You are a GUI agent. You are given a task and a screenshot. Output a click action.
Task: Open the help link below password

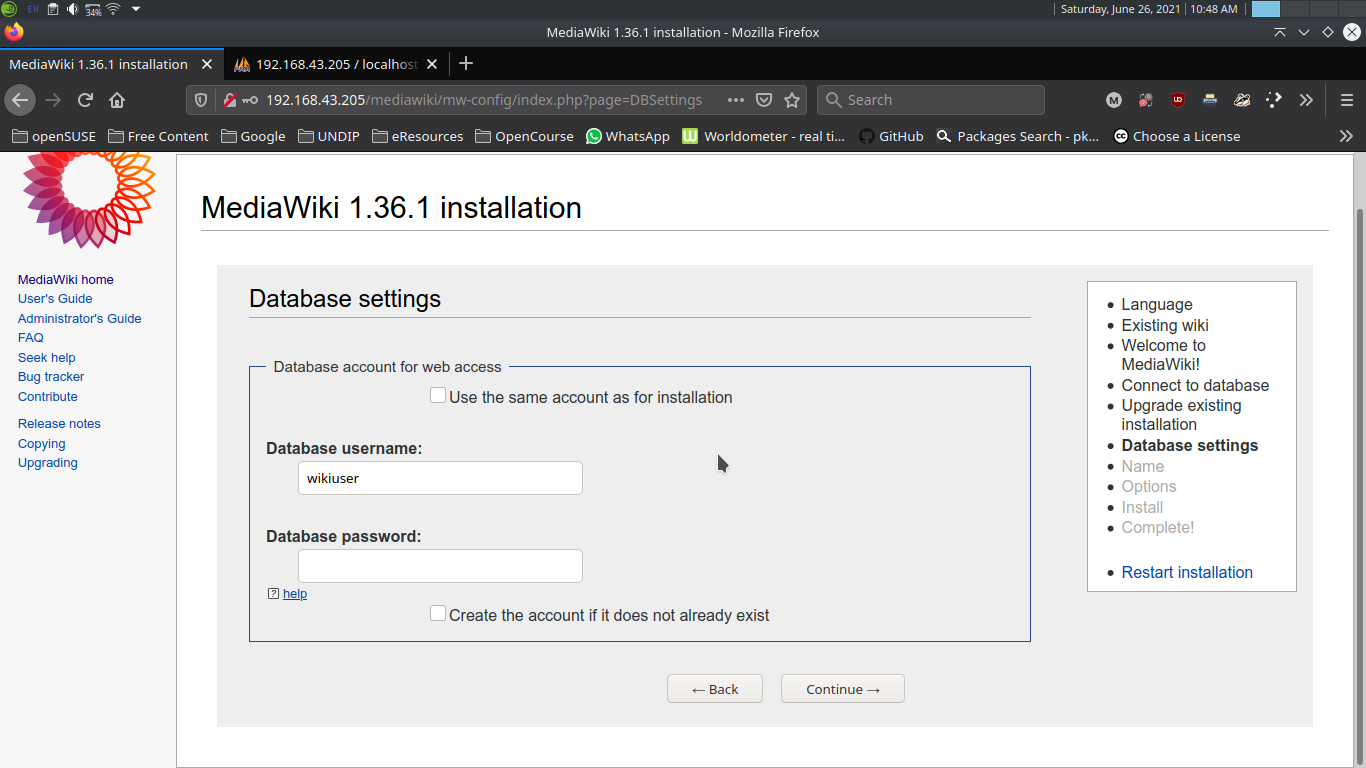pyautogui.click(x=295, y=594)
